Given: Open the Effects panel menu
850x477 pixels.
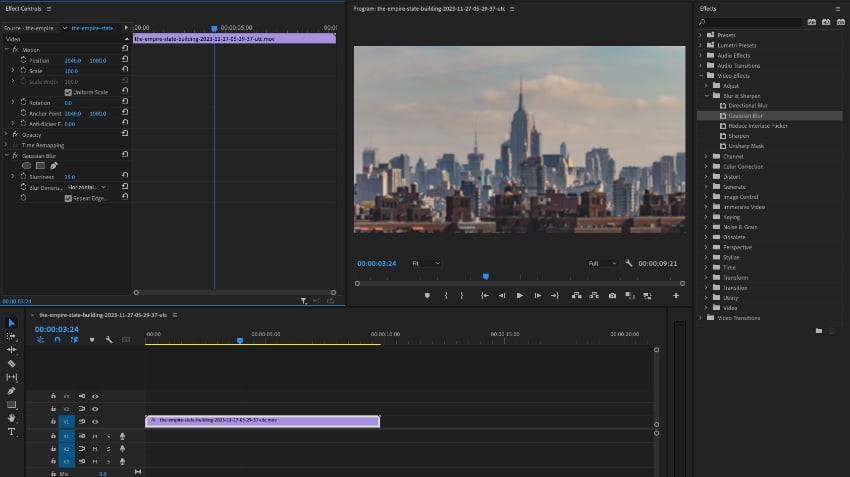Looking at the screenshot, I should tap(838, 9).
